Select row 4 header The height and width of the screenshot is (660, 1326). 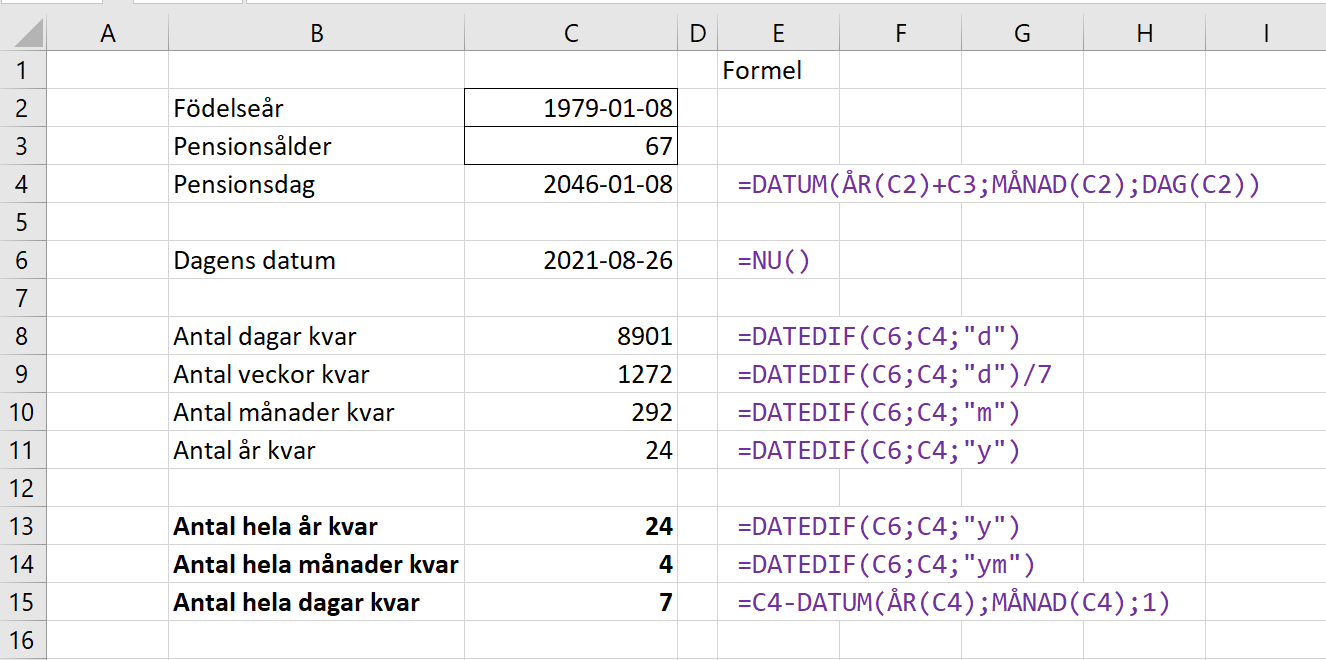pos(23,185)
